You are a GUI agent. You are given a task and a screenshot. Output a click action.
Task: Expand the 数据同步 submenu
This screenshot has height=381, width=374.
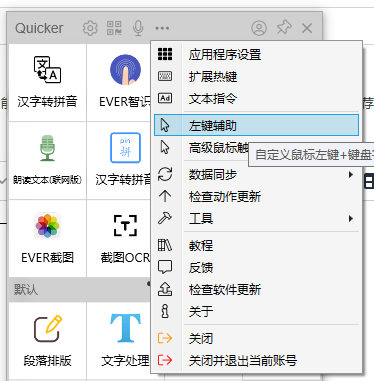(x=256, y=174)
